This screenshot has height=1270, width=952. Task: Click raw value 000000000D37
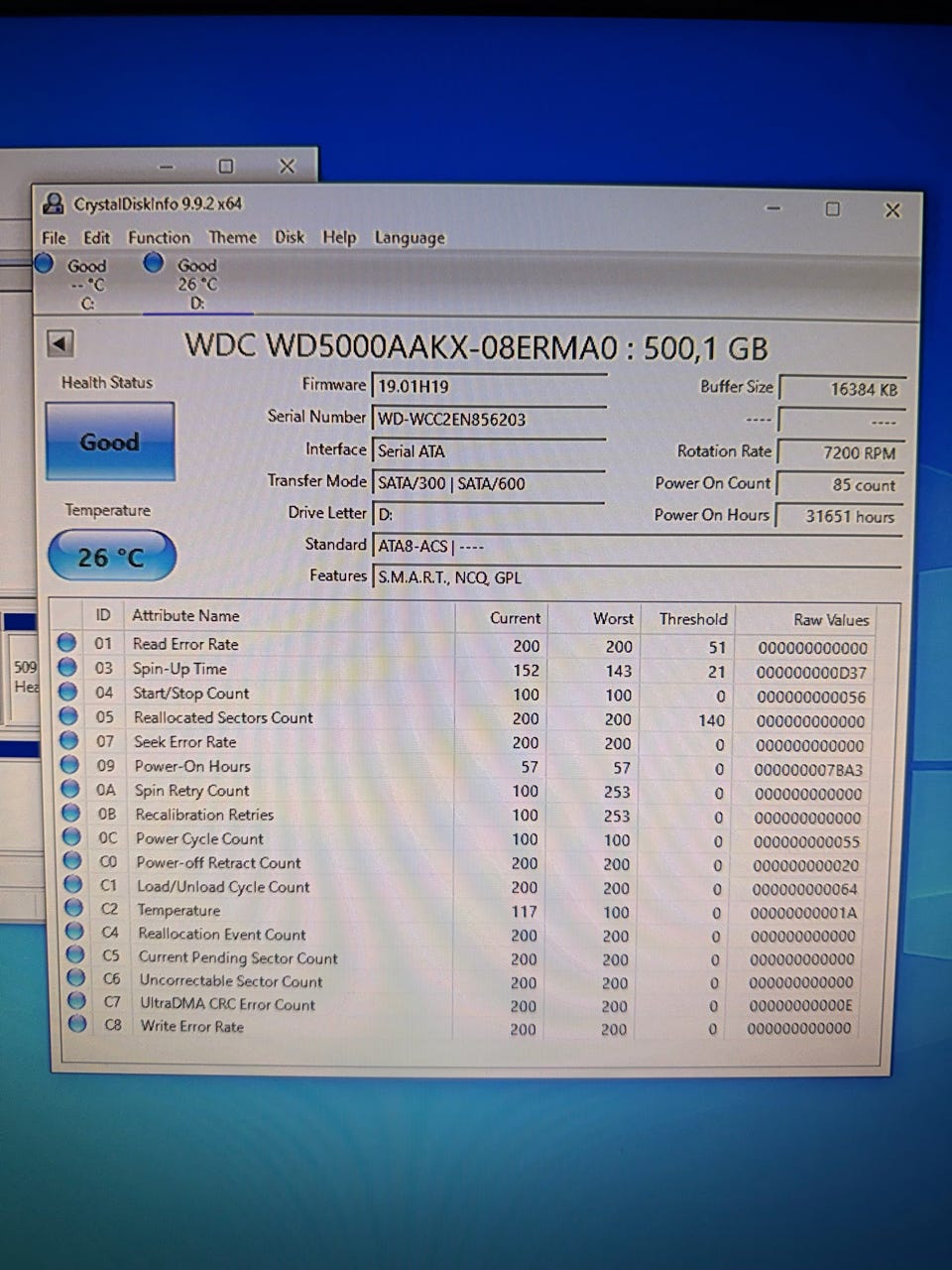[812, 673]
